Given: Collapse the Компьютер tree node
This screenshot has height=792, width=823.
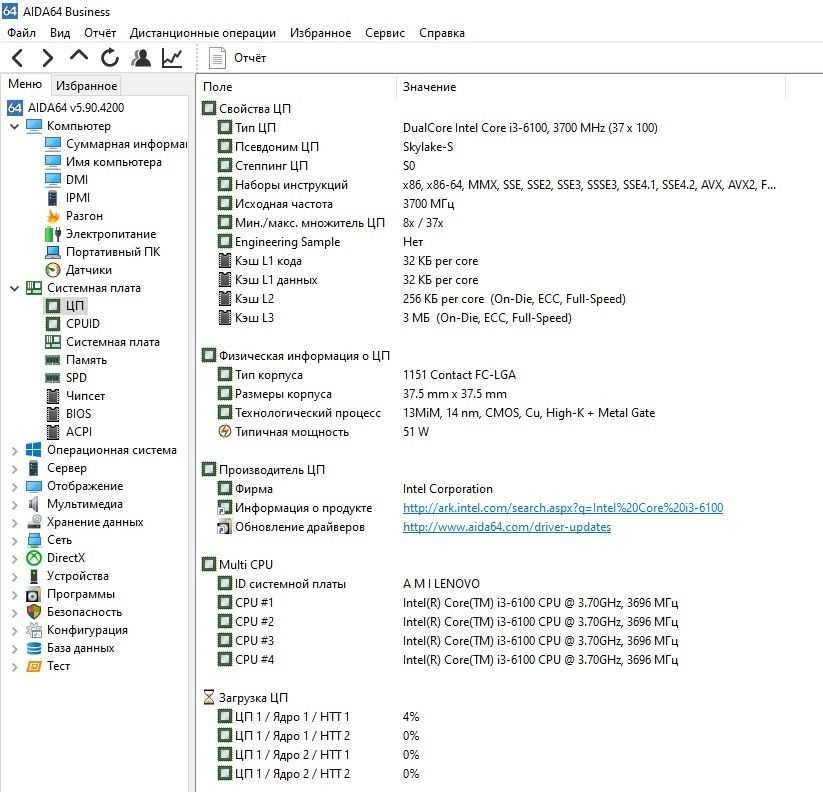Looking at the screenshot, I should click(x=15, y=126).
